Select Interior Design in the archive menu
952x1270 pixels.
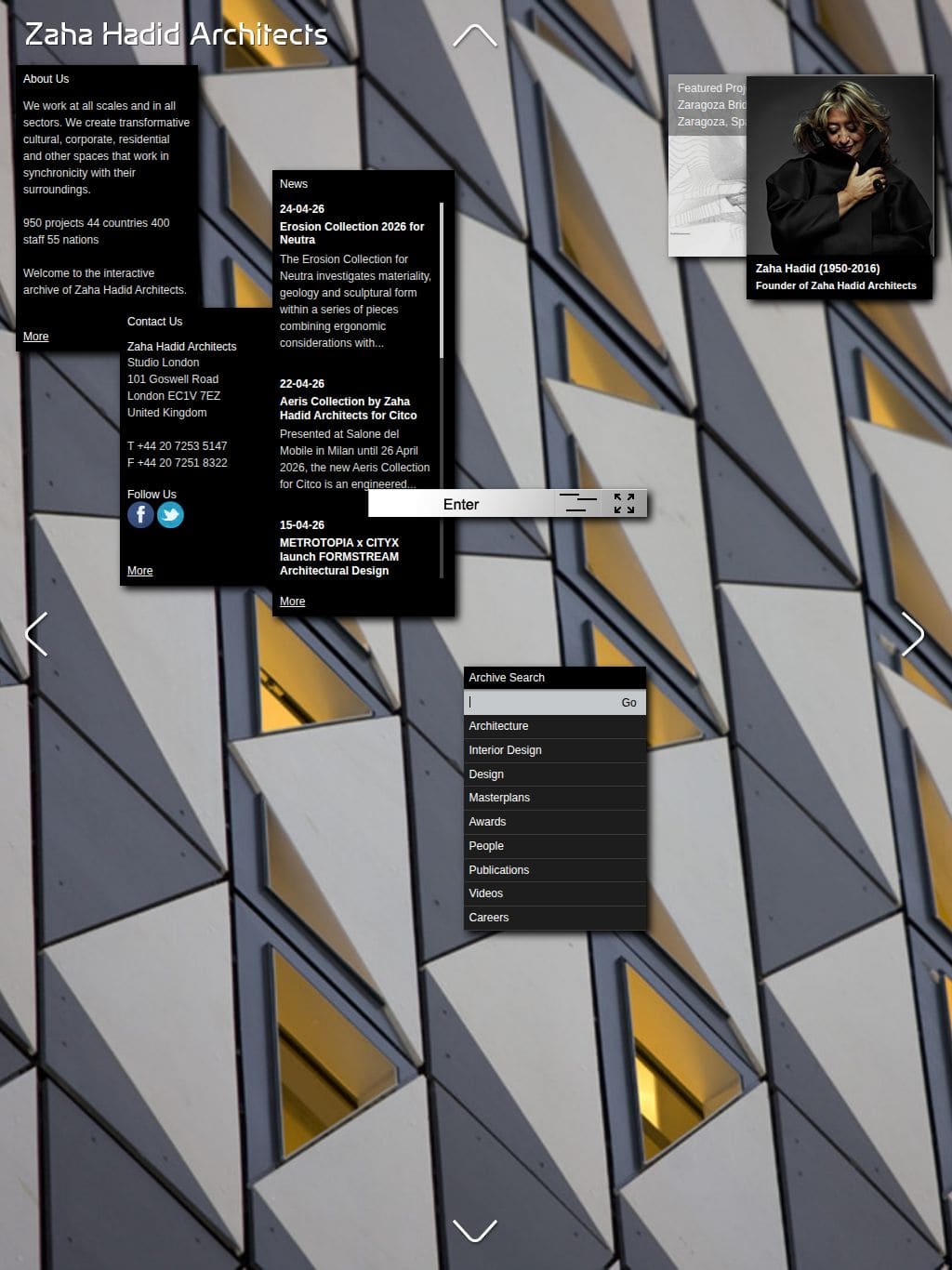coord(555,750)
